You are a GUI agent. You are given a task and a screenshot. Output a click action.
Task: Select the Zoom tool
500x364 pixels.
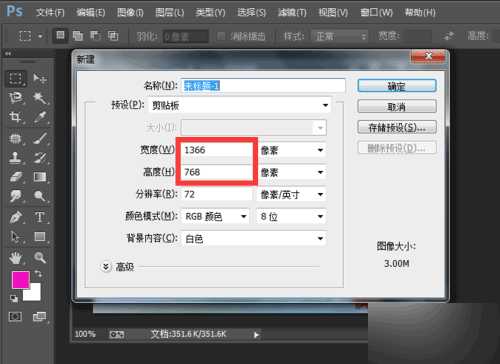[x=40, y=257]
